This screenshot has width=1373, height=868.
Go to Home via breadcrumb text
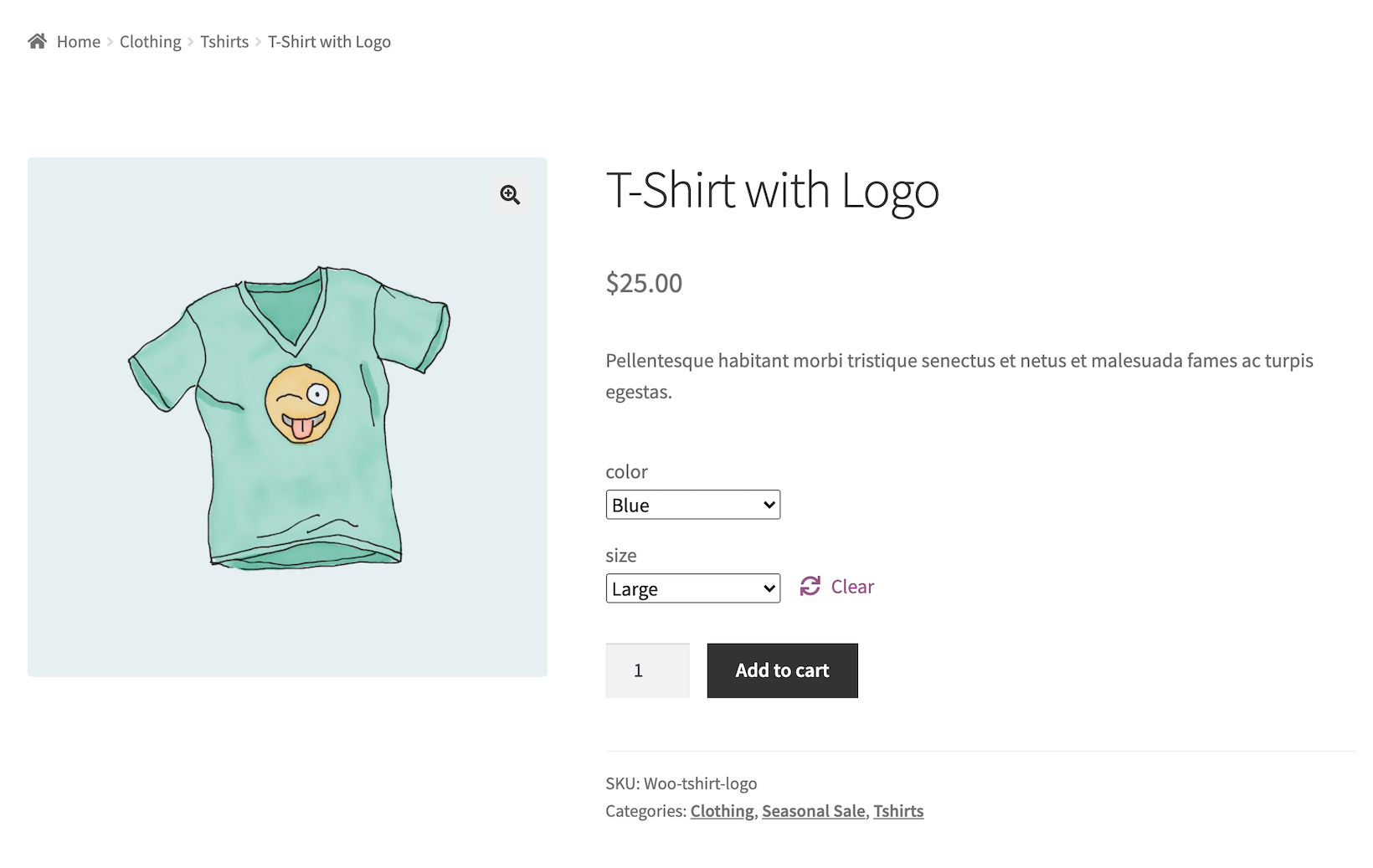click(79, 42)
